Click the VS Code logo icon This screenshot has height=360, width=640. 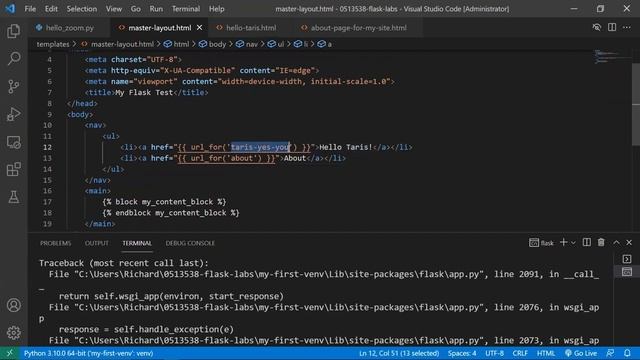[10, 8]
